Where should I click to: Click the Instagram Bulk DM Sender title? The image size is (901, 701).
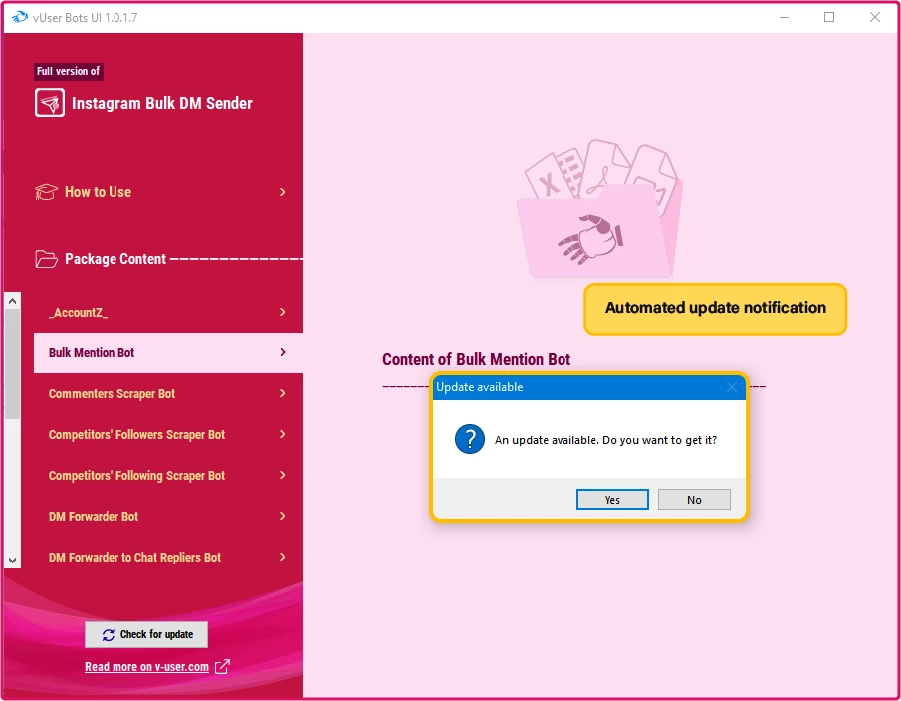162,103
